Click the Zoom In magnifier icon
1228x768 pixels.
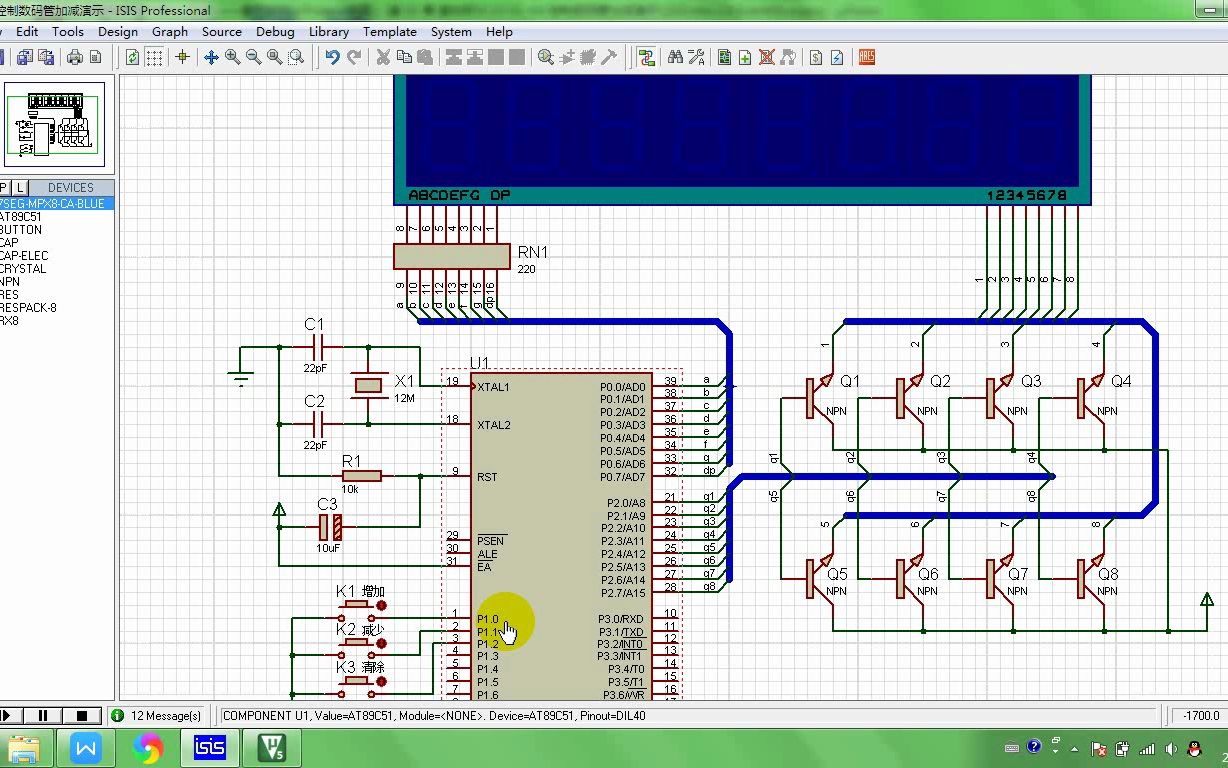[x=232, y=57]
